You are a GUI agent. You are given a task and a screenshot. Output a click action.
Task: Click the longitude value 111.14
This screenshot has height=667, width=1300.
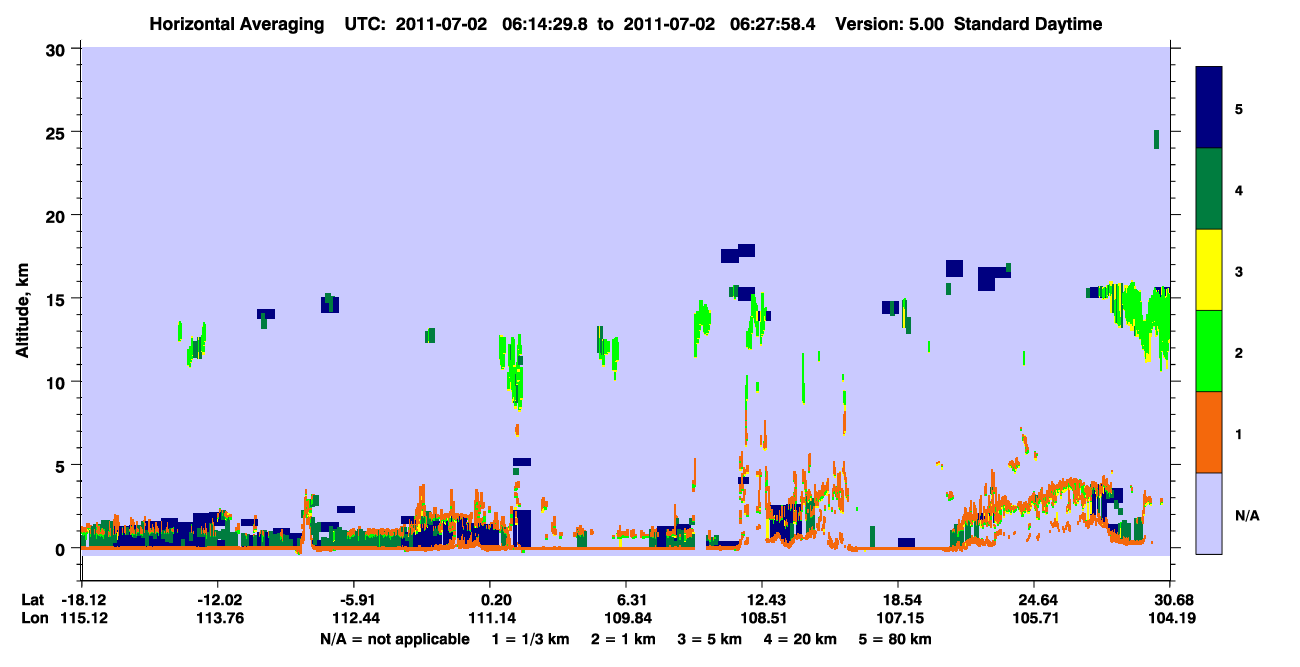[490, 617]
